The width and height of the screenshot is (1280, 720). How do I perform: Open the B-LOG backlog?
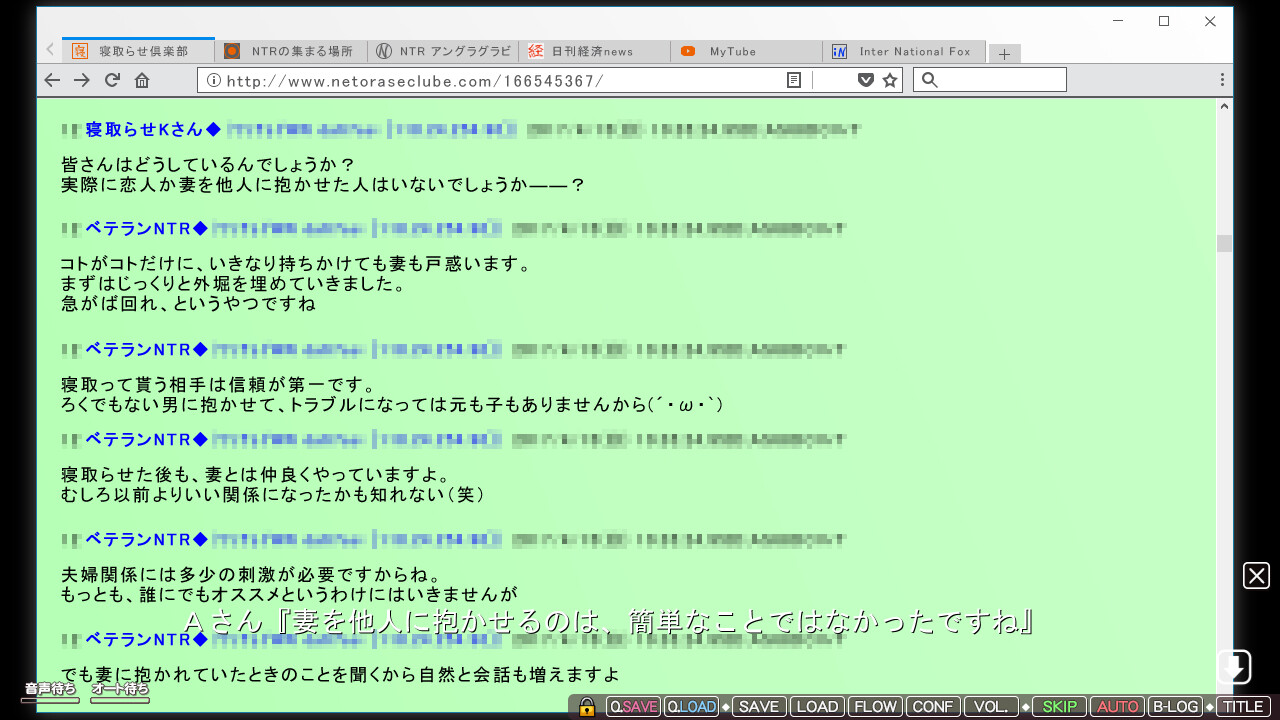(1175, 707)
